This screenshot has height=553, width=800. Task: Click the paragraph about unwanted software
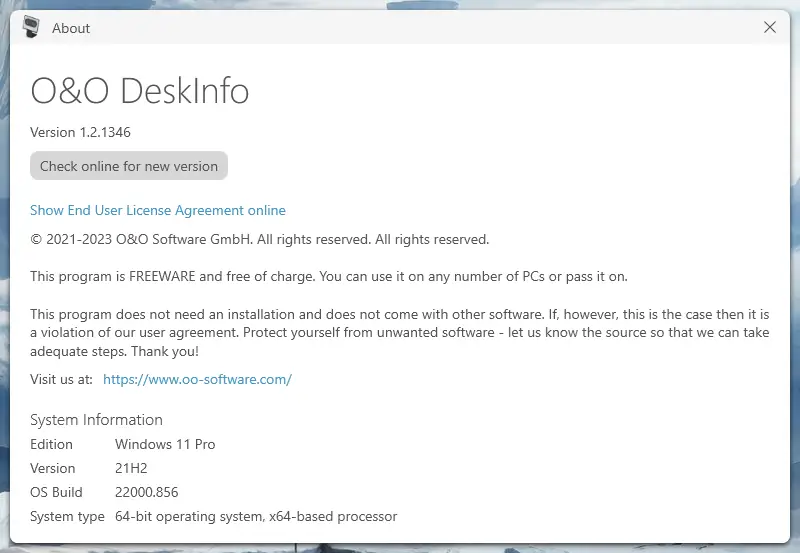click(x=400, y=333)
